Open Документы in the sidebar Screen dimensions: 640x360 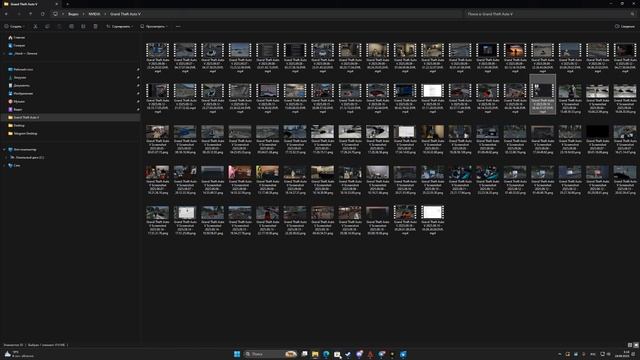click(21, 85)
